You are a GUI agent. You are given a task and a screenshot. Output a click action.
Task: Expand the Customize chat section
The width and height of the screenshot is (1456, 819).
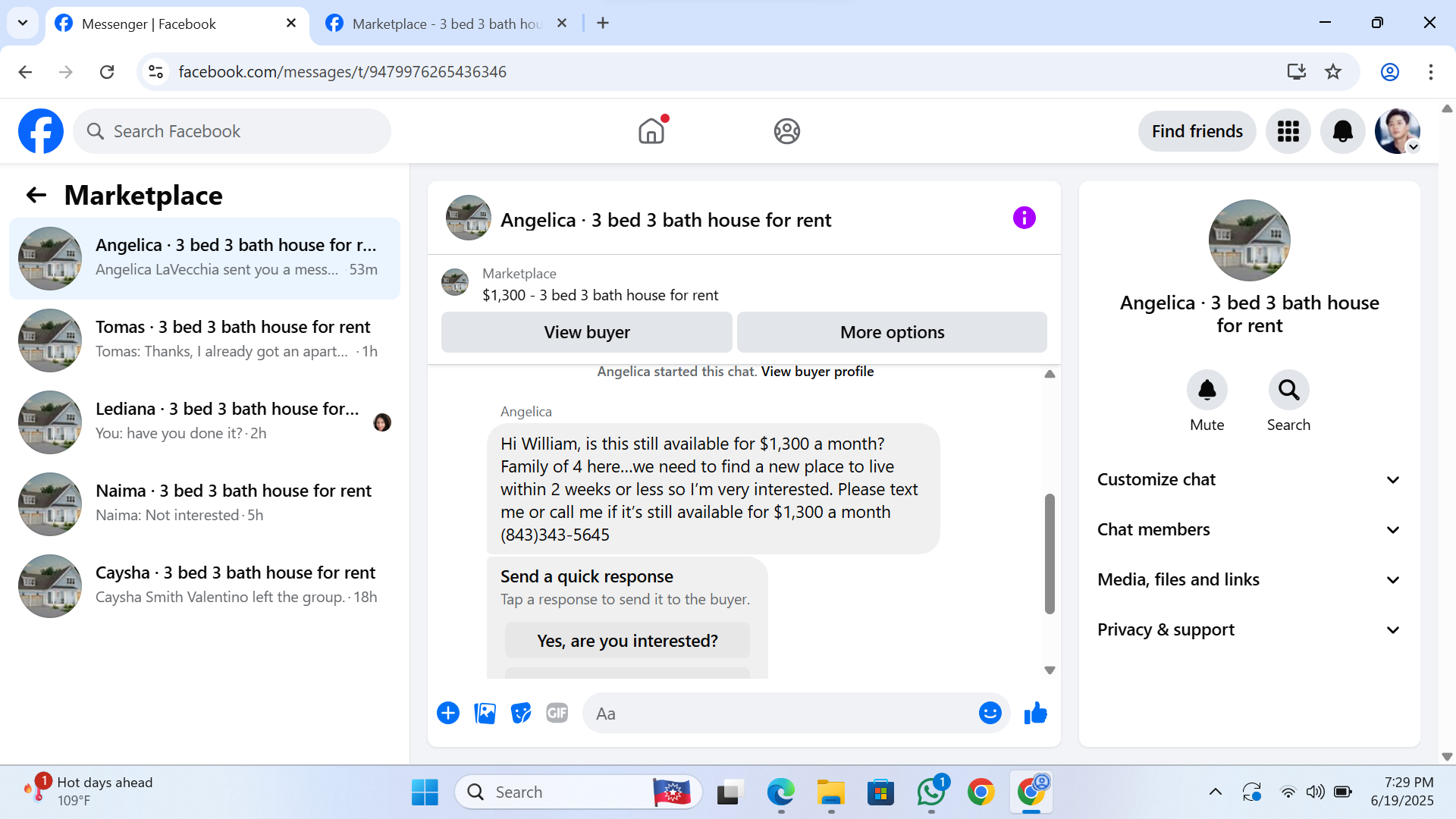pos(1249,480)
